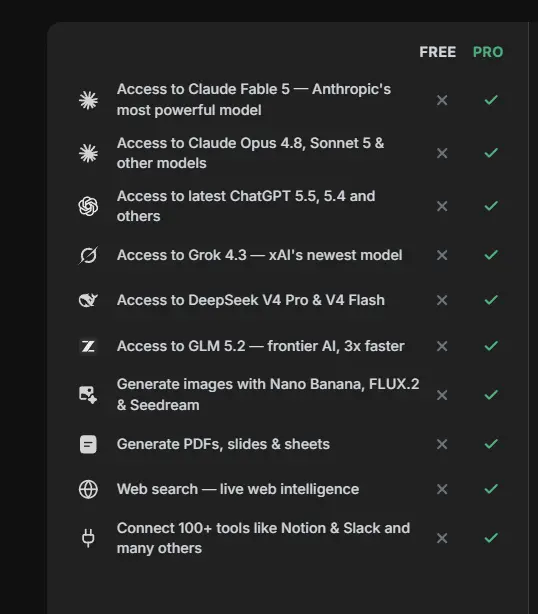538x614 pixels.
Task: Click the starburst icon beside Claude Opus 4.8
Action: (x=88, y=153)
